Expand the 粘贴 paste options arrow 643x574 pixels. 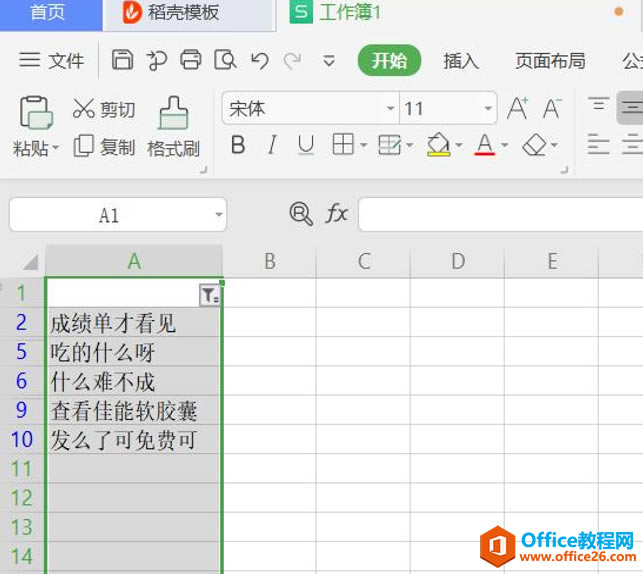click(x=56, y=147)
